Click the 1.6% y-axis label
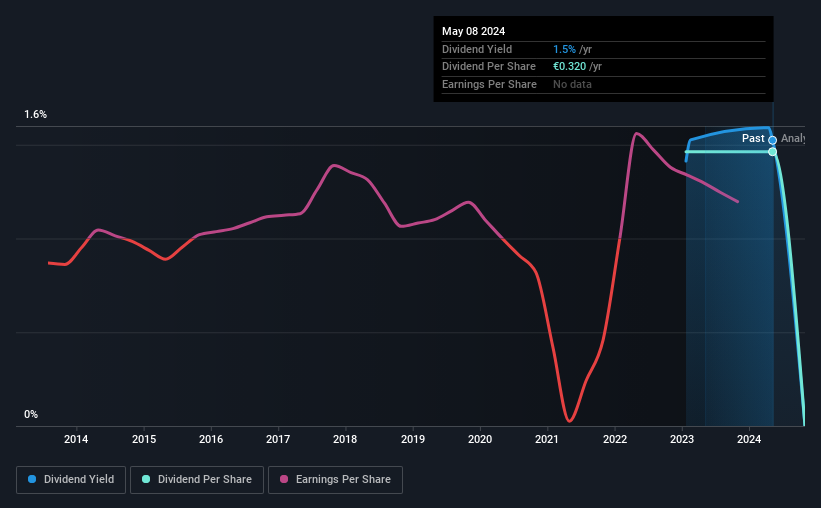Screen dimensions: 821x508 tap(36, 115)
